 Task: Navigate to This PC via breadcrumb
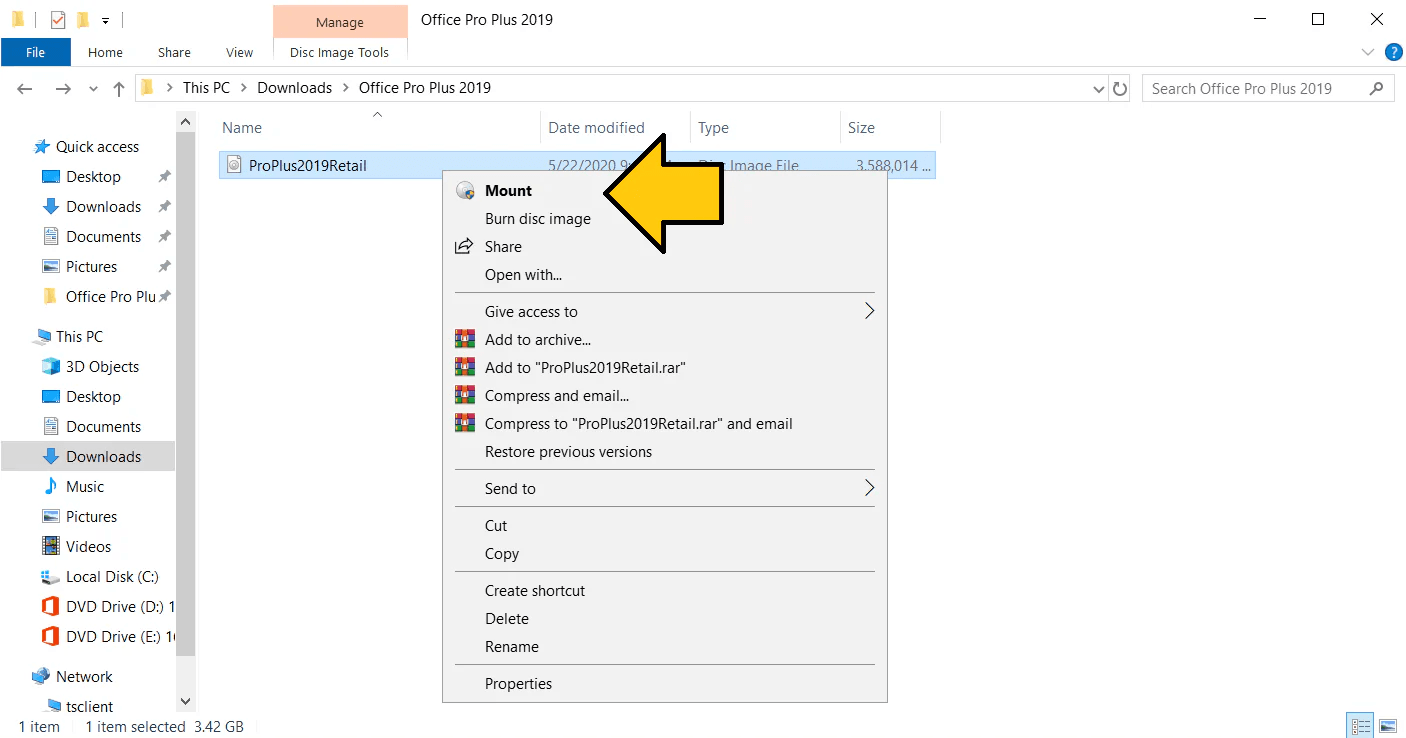point(206,88)
